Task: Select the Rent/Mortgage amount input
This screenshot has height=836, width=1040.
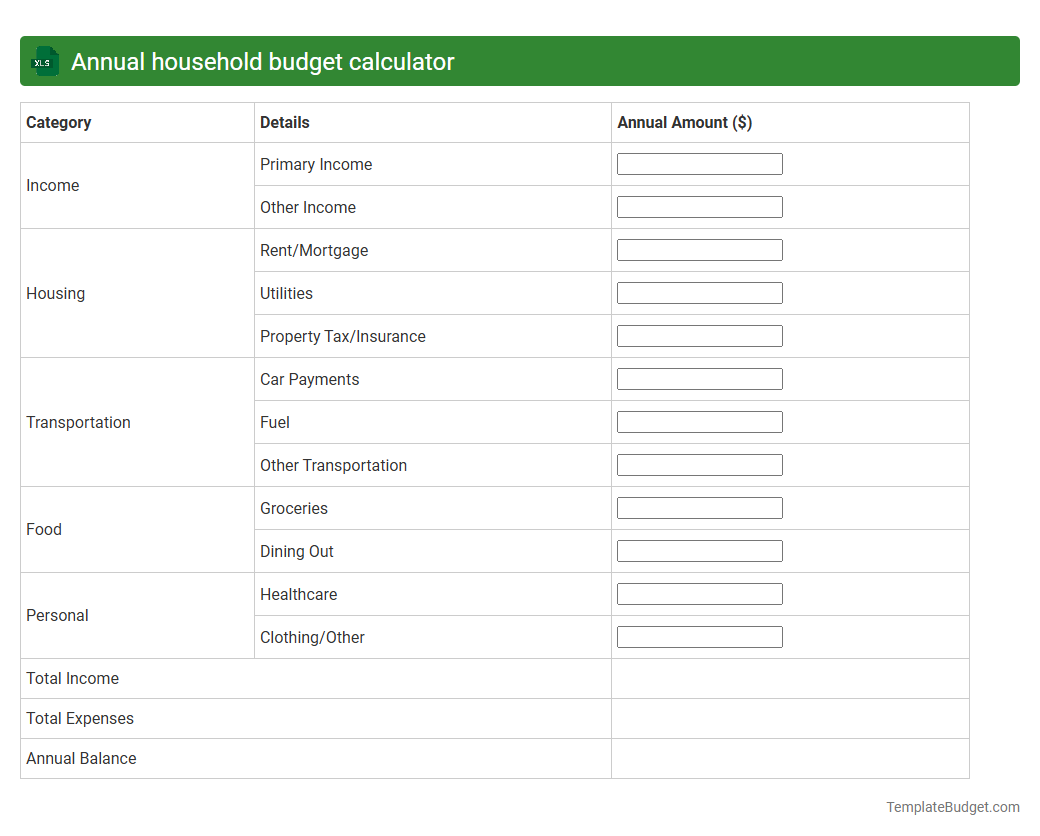Action: 699,249
